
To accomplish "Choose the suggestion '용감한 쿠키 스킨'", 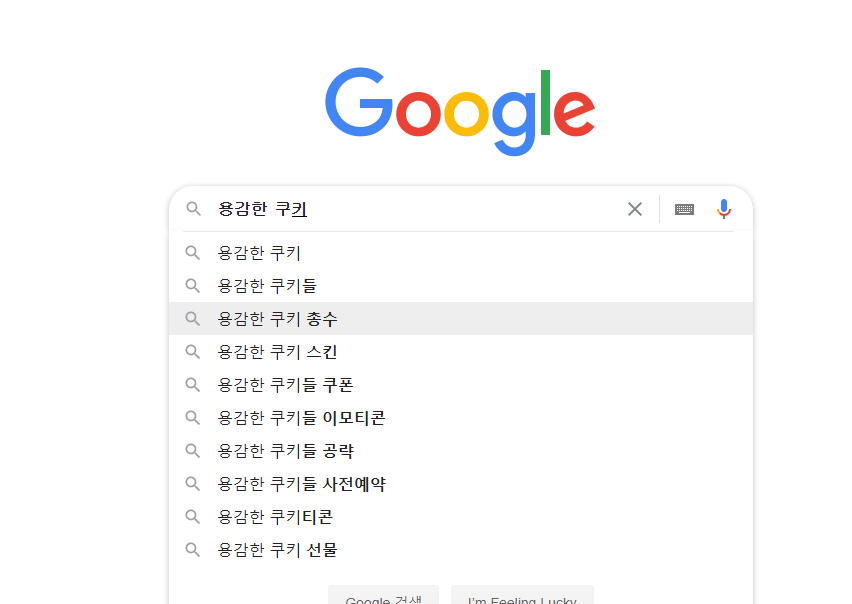I will point(278,352).
